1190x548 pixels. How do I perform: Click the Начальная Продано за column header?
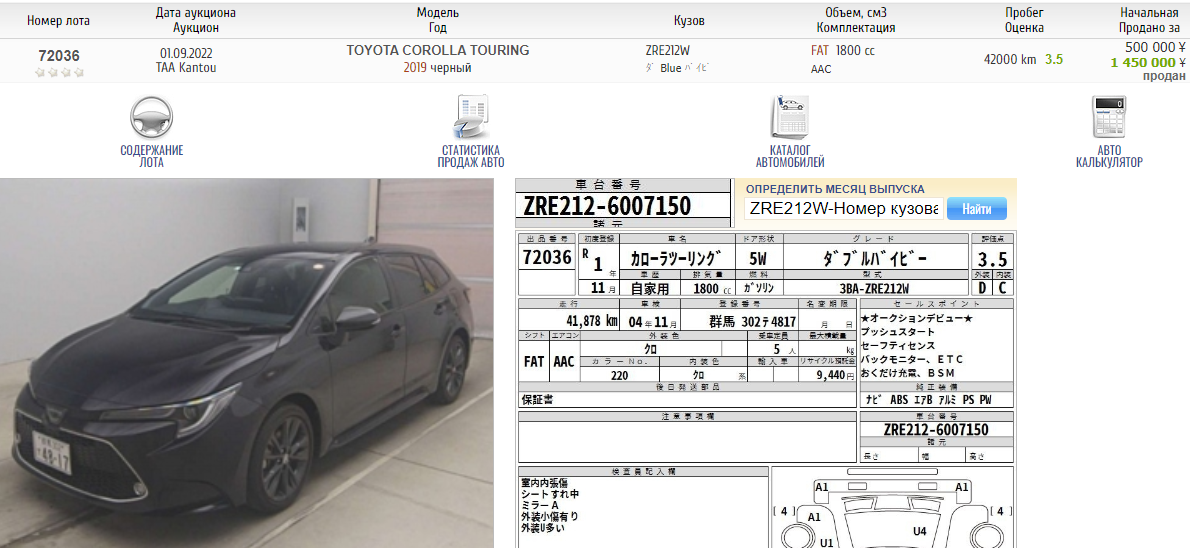pos(1150,20)
